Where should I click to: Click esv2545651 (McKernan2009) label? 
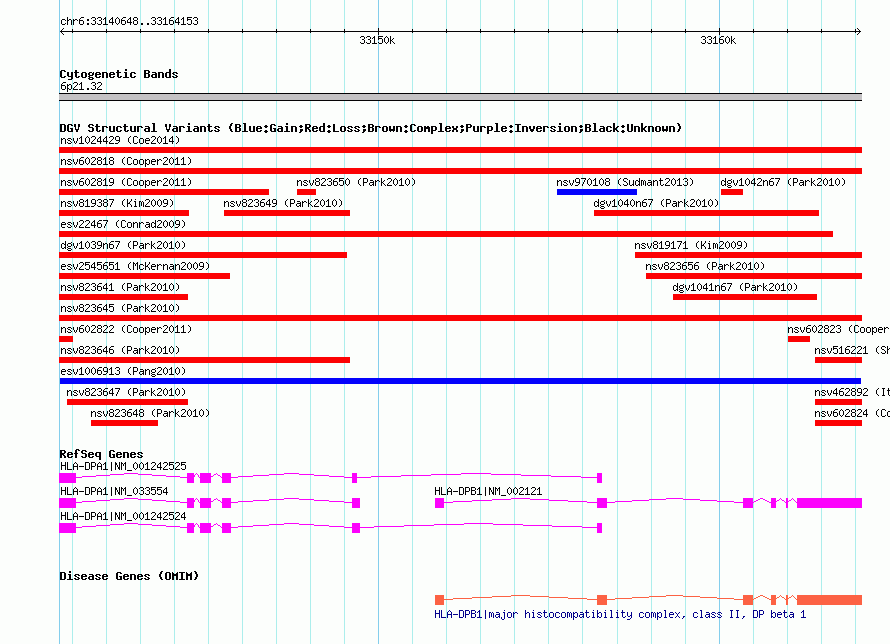pos(135,266)
